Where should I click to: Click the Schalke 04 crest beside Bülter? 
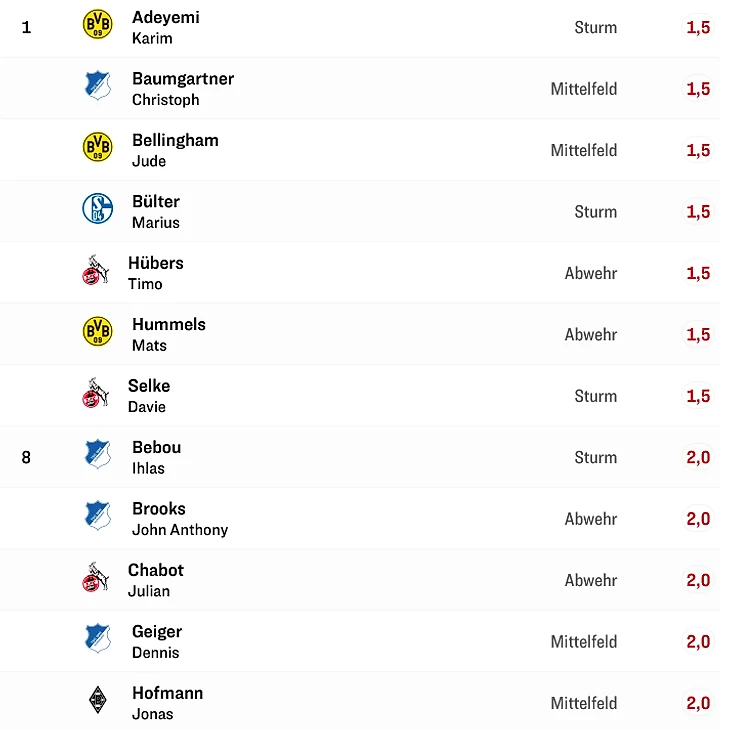pos(97,209)
